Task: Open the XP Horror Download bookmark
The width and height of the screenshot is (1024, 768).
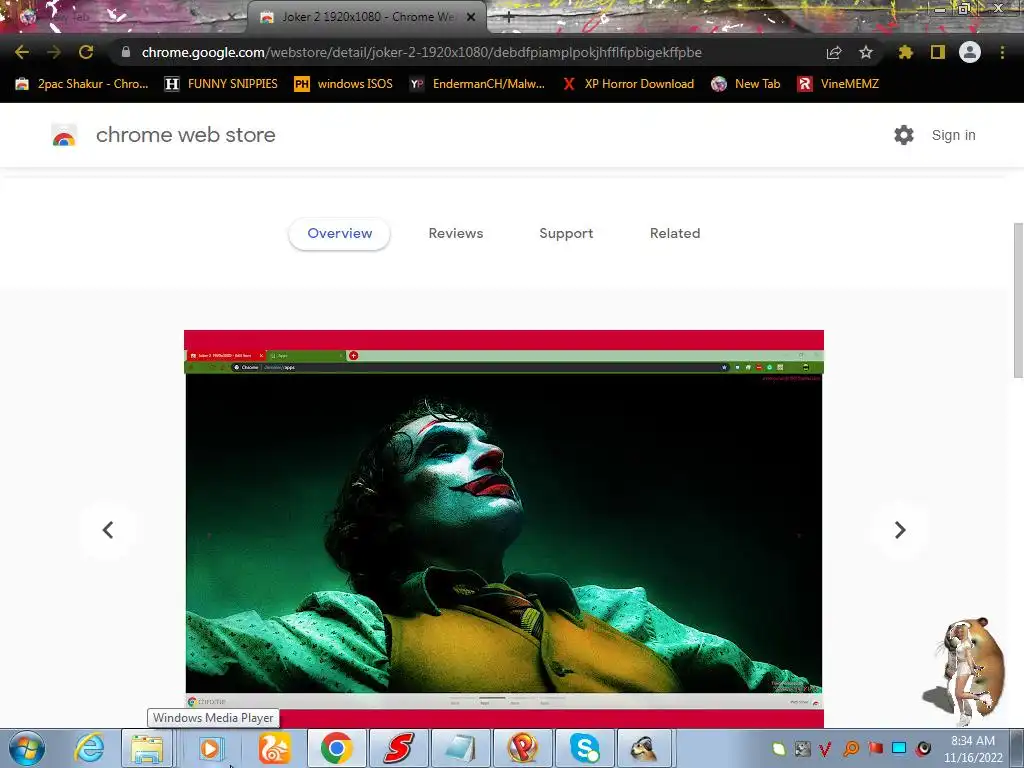Action: point(628,84)
